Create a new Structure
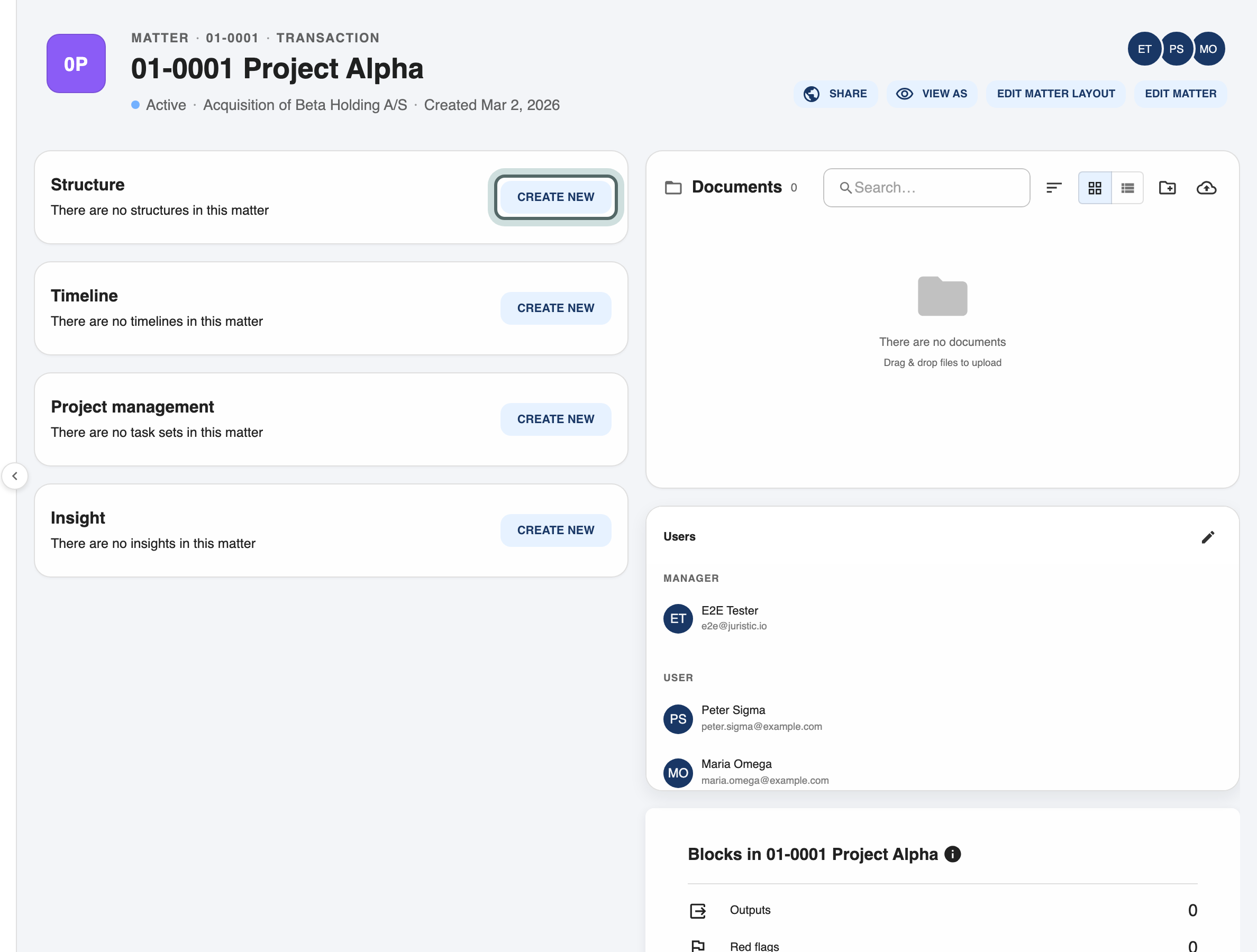This screenshot has height=952, width=1257. tap(556, 197)
